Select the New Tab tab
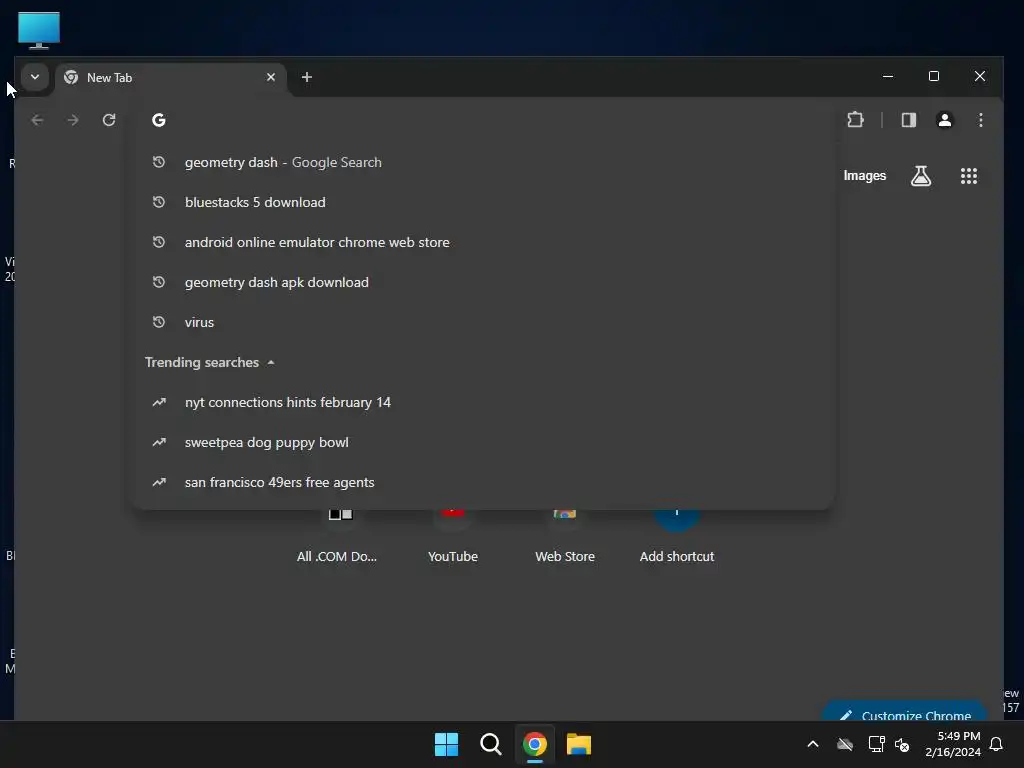The width and height of the screenshot is (1024, 768). point(171,78)
